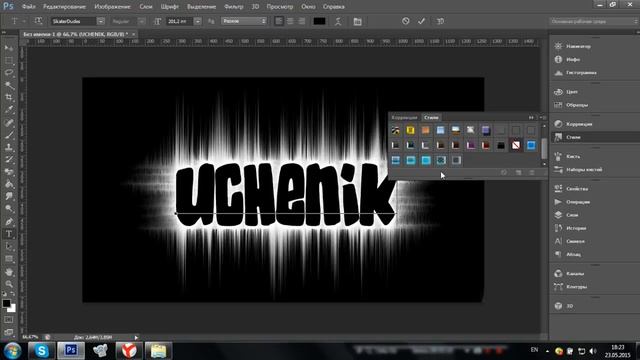Select the Smudge tool
The width and height of the screenshot is (640, 360).
pyautogui.click(x=9, y=197)
